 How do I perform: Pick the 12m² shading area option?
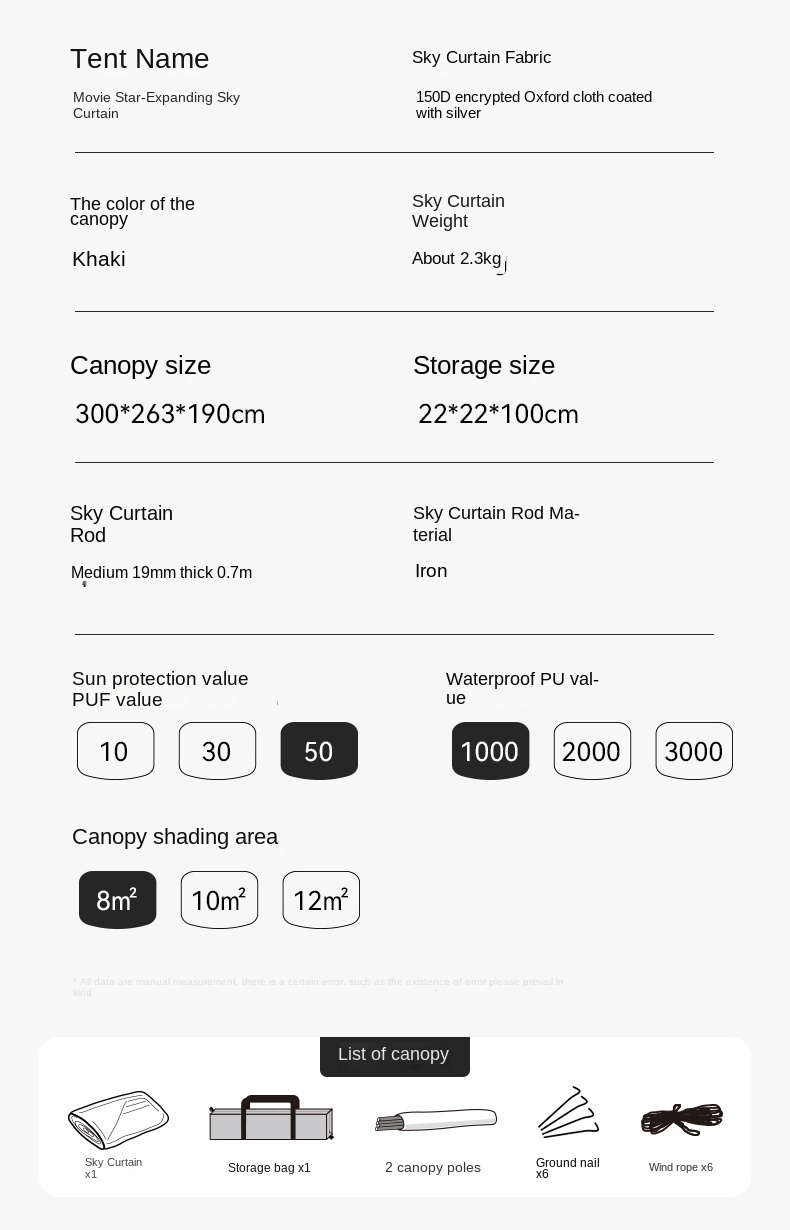(321, 899)
